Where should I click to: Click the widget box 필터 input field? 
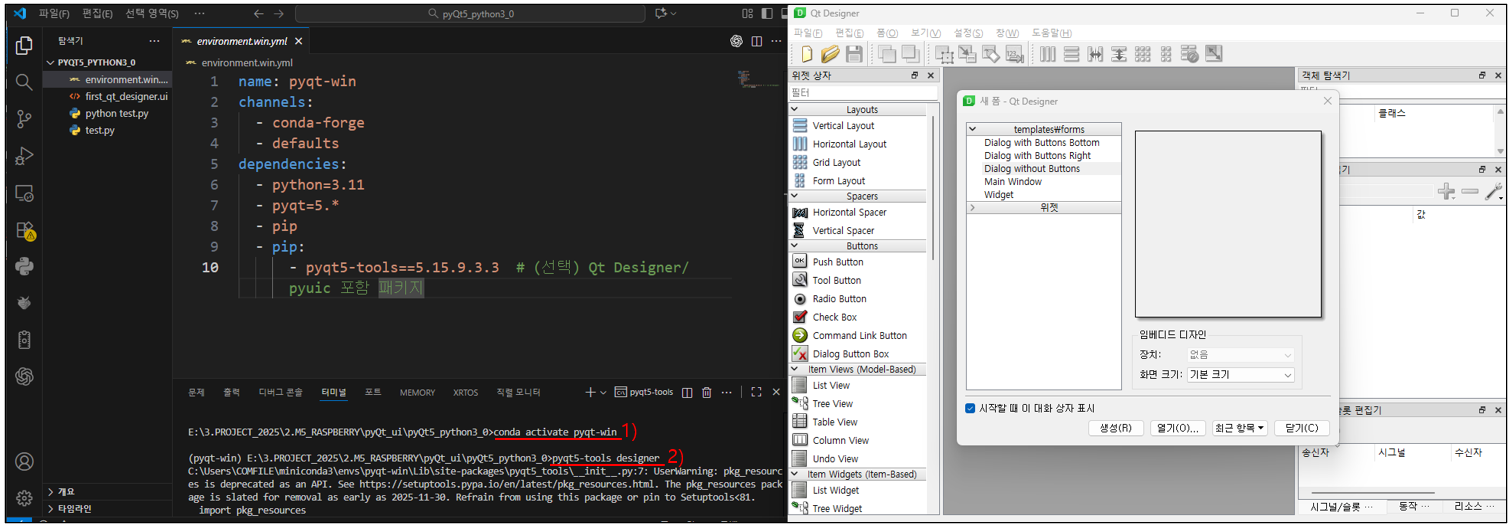tap(862, 93)
